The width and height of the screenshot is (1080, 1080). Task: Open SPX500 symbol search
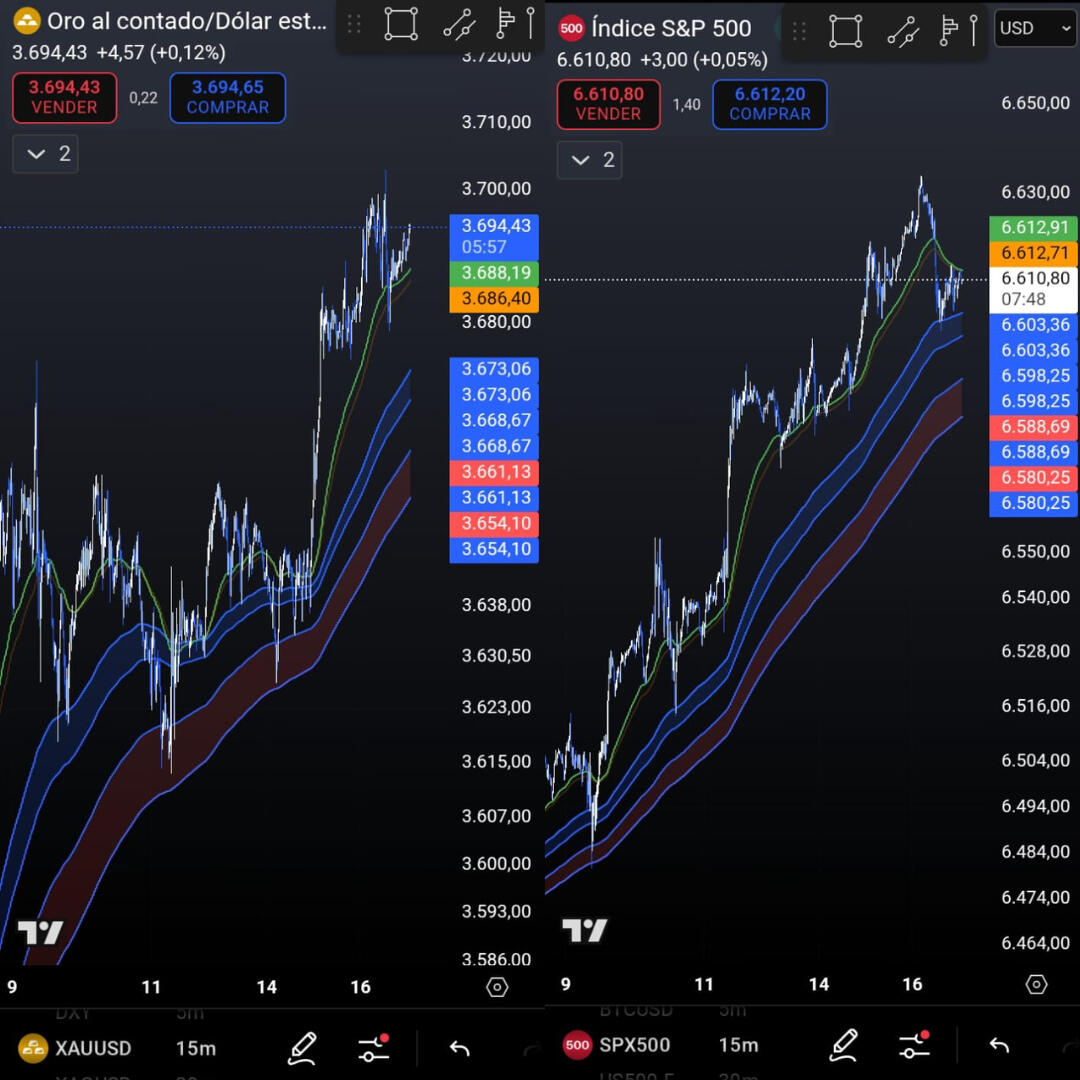(x=634, y=1045)
